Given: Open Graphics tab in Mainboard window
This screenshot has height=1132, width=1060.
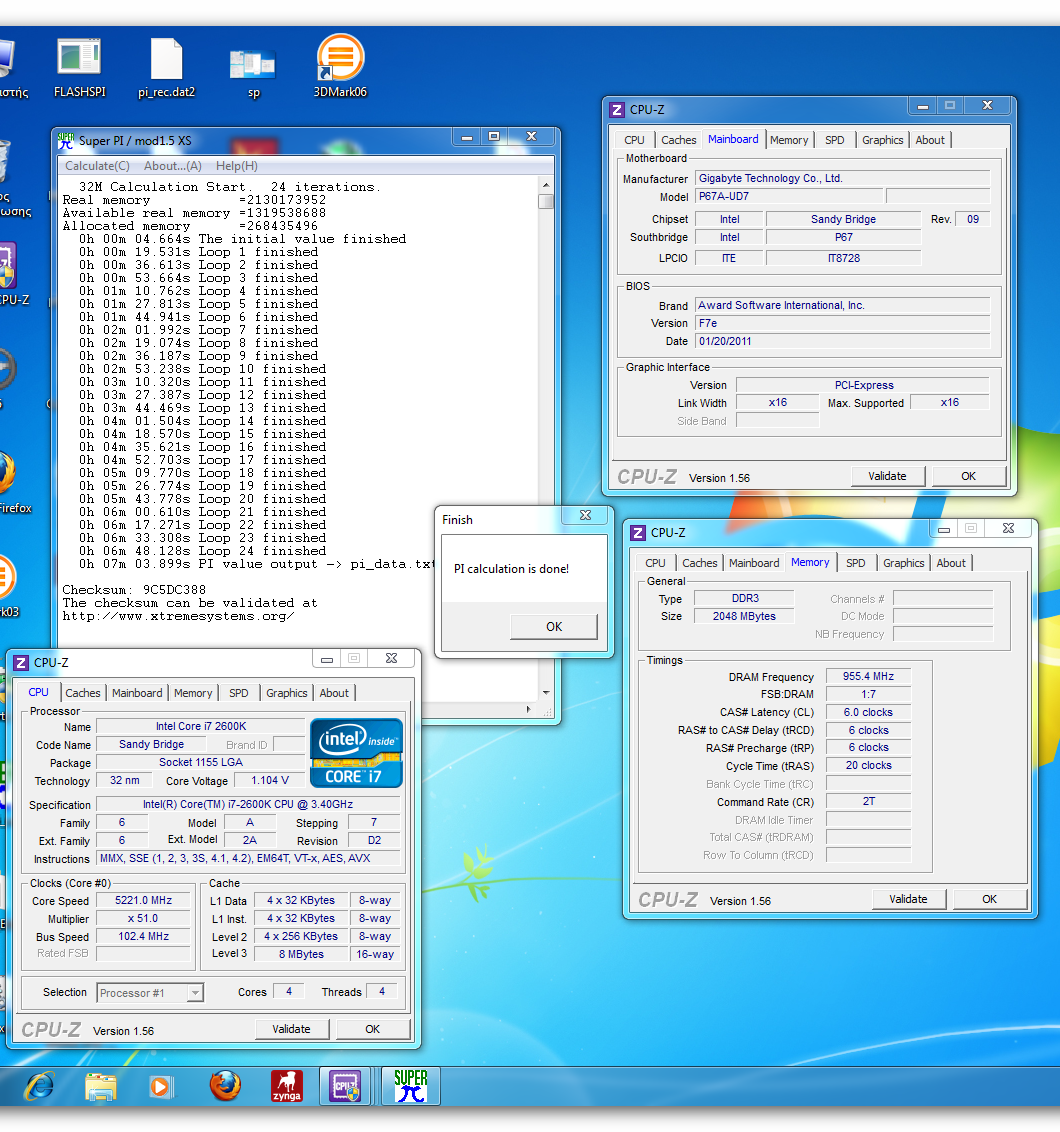Looking at the screenshot, I should 882,140.
